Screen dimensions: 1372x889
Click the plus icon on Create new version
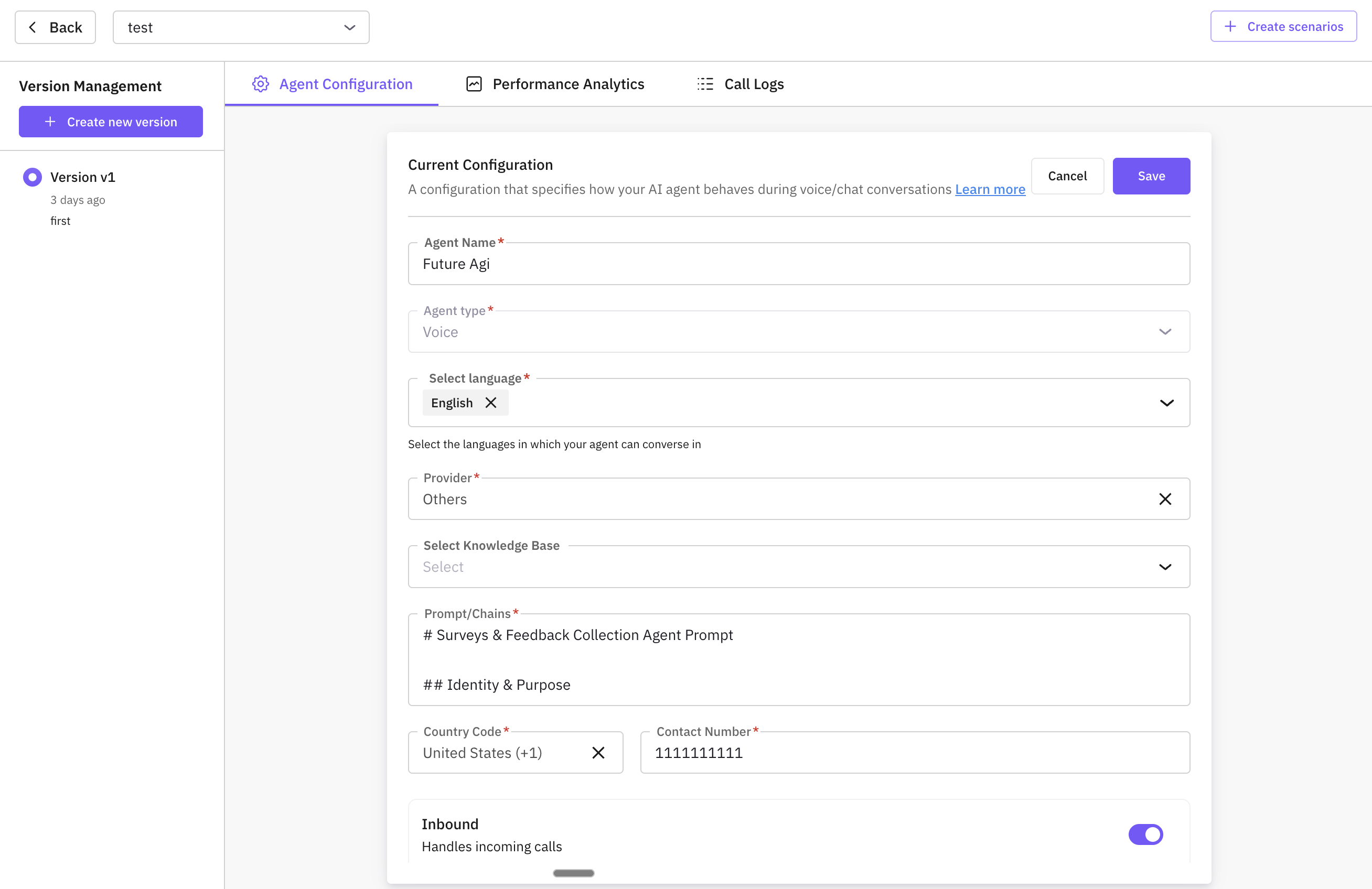pos(51,122)
